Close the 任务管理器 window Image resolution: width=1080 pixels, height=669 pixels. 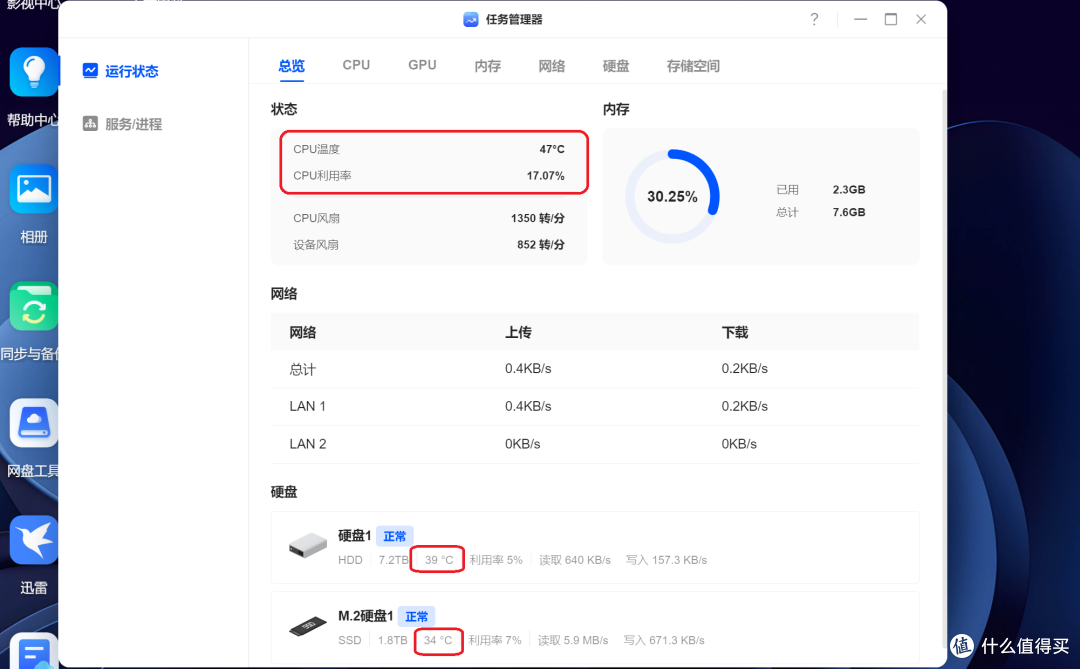(x=921, y=19)
